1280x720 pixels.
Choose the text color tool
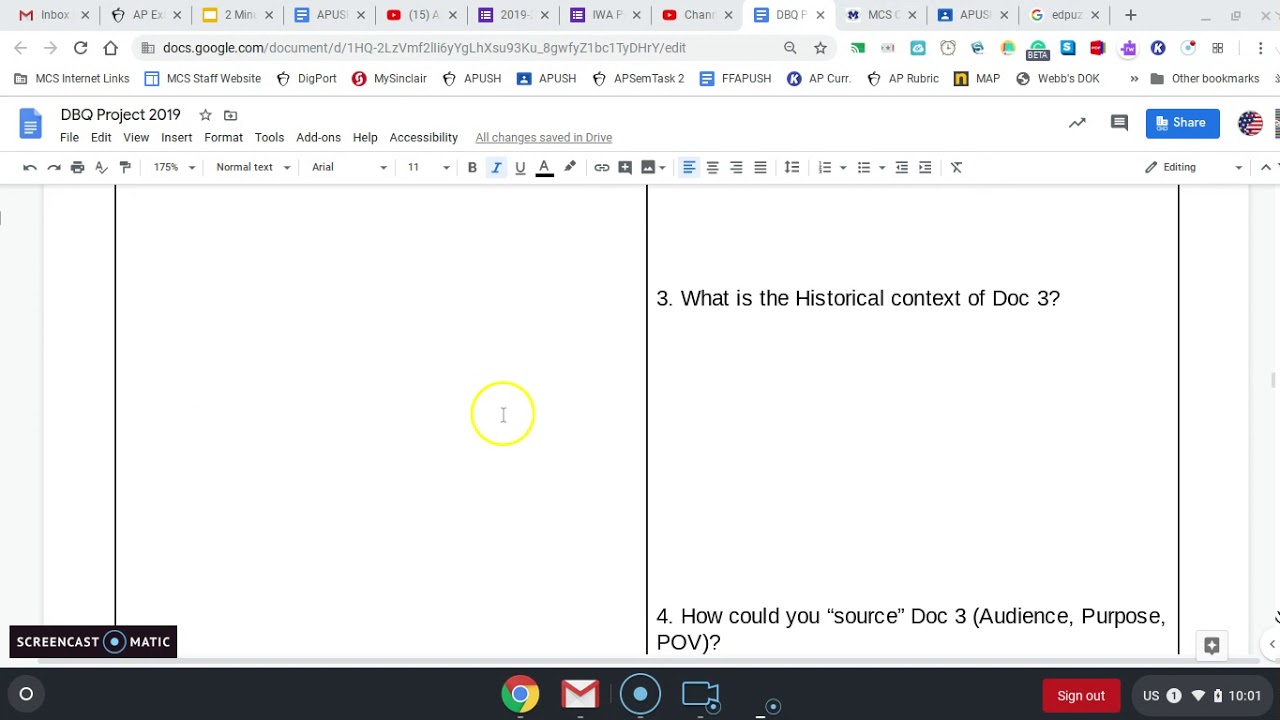point(544,167)
